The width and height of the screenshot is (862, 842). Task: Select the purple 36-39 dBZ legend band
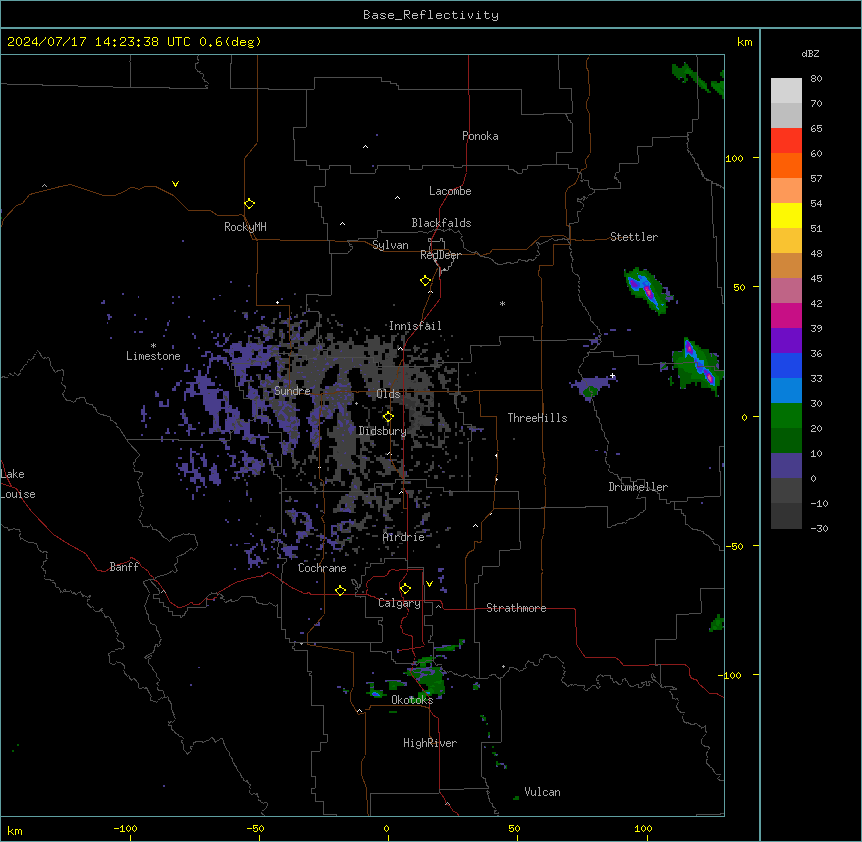pyautogui.click(x=786, y=341)
